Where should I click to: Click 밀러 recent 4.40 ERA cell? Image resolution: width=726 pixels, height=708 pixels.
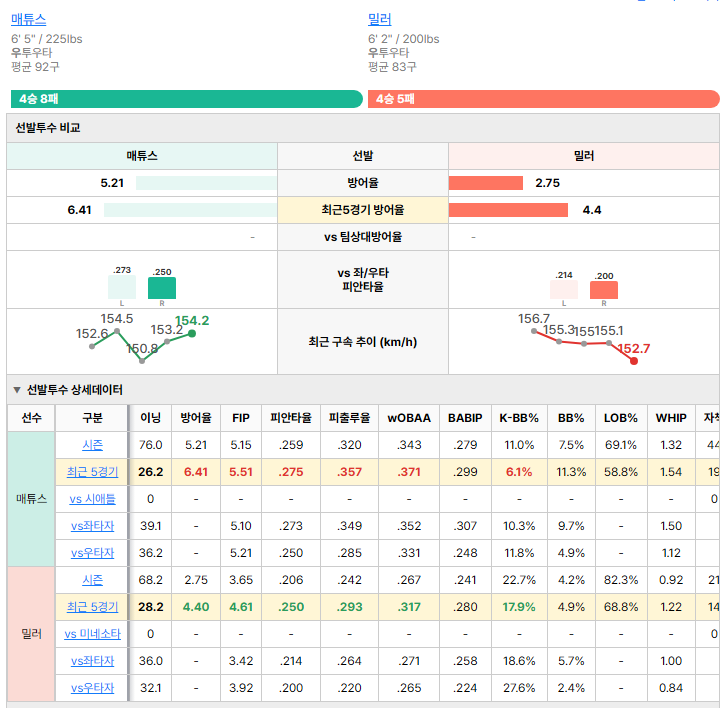pos(196,607)
